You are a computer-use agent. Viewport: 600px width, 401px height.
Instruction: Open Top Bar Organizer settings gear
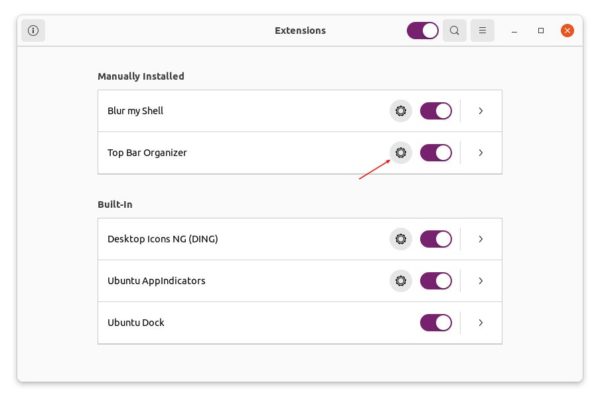coord(400,153)
